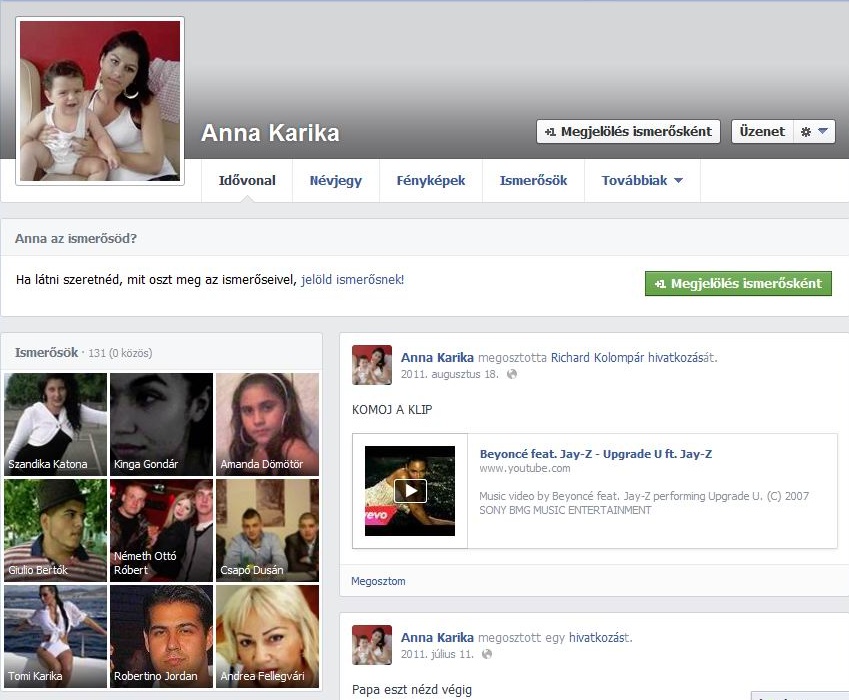This screenshot has height=700, width=849.
Task: Open the Névjegy tab
Action: pyautogui.click(x=336, y=181)
